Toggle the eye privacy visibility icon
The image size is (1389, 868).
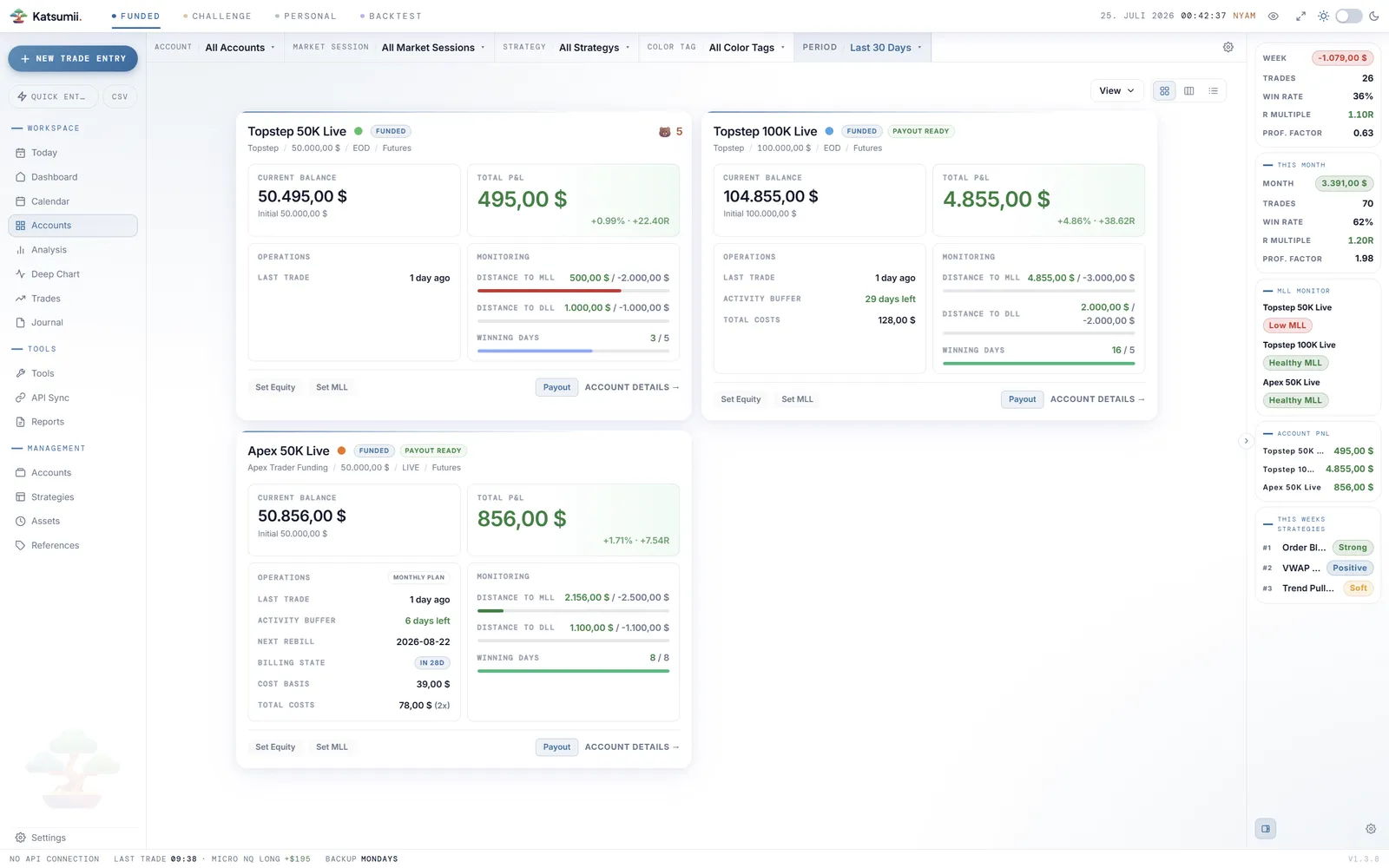(1274, 16)
